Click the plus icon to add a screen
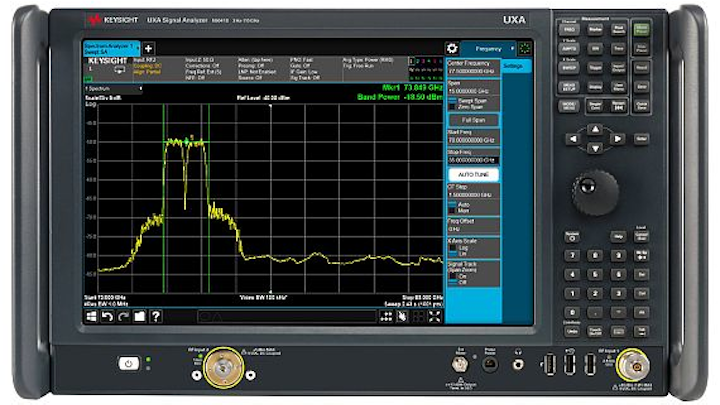Image resolution: width=720 pixels, height=405 pixels. click(x=148, y=49)
